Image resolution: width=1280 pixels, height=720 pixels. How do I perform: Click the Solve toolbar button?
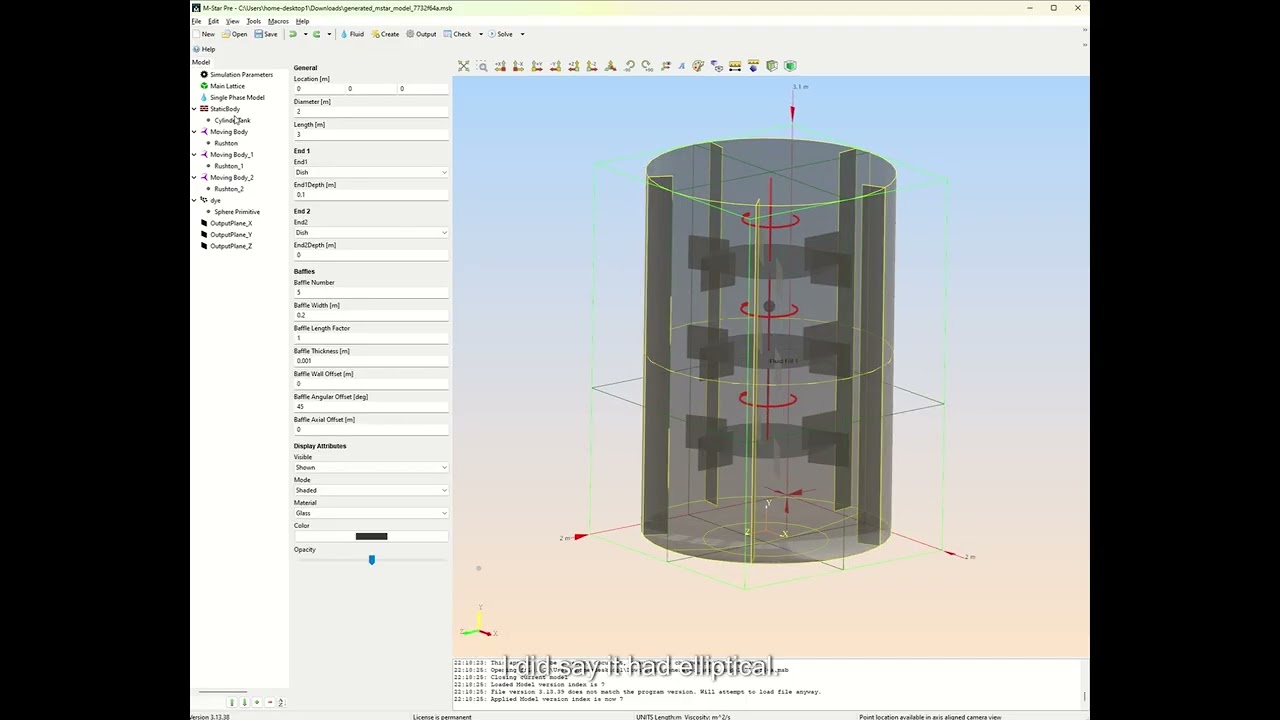(500, 34)
